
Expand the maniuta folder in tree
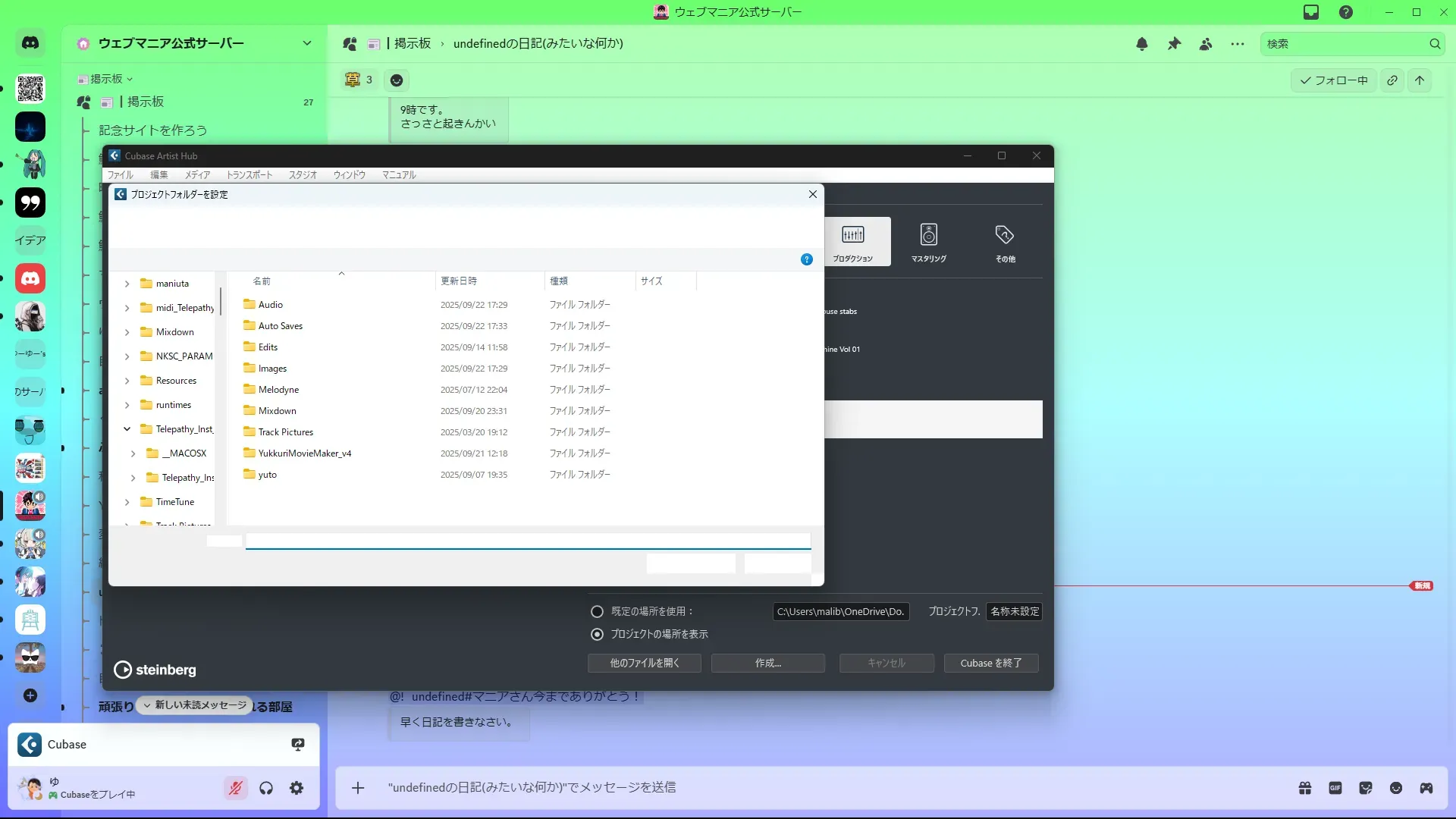[x=127, y=284]
